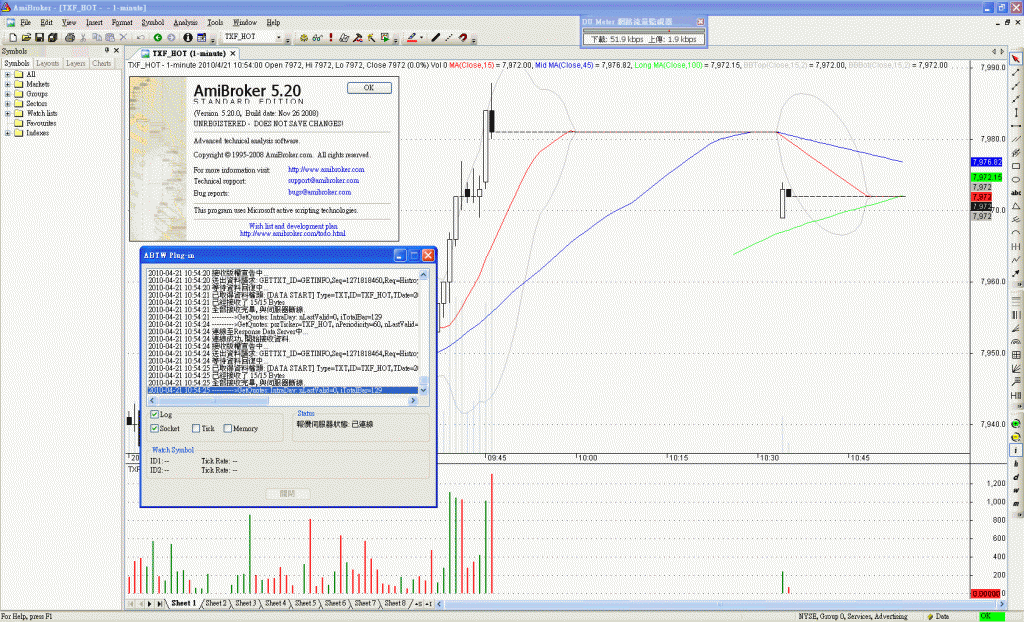The image size is (1024, 622).
Task: Select the highlighted last log line
Action: click(283, 390)
